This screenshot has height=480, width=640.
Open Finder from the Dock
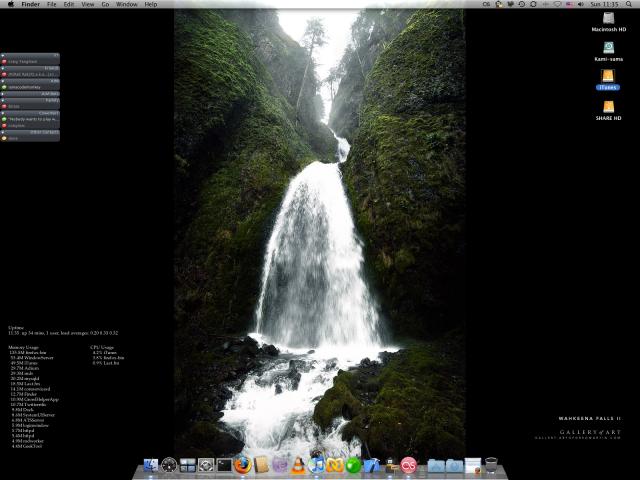click(x=151, y=465)
